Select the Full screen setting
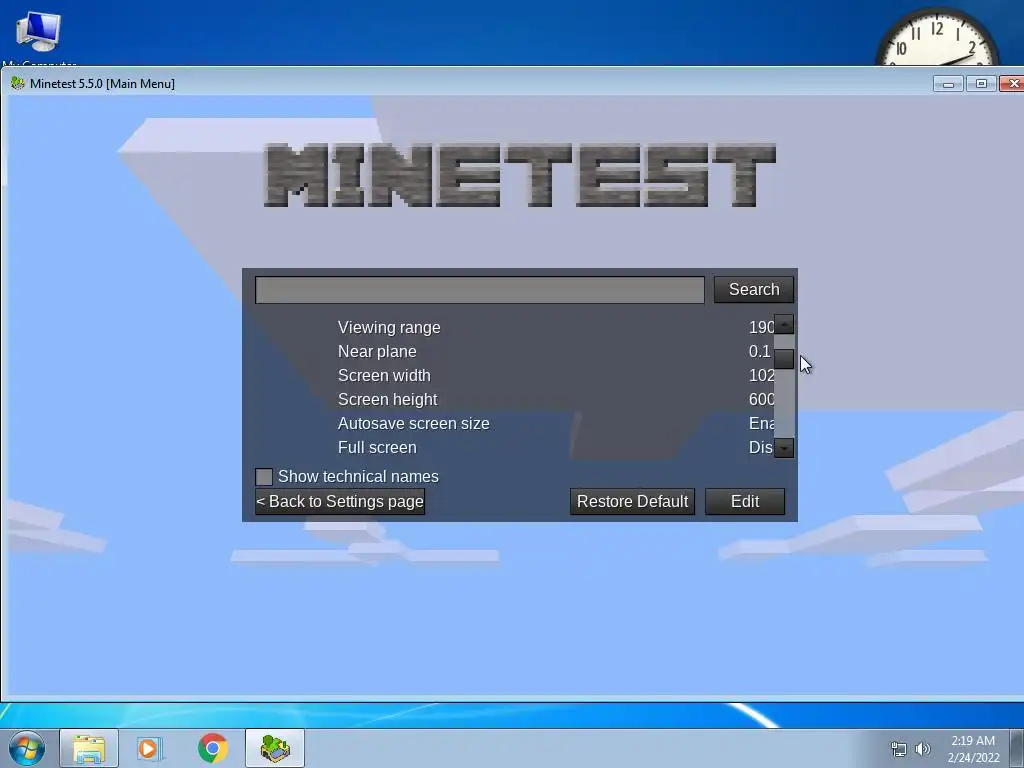 point(515,447)
